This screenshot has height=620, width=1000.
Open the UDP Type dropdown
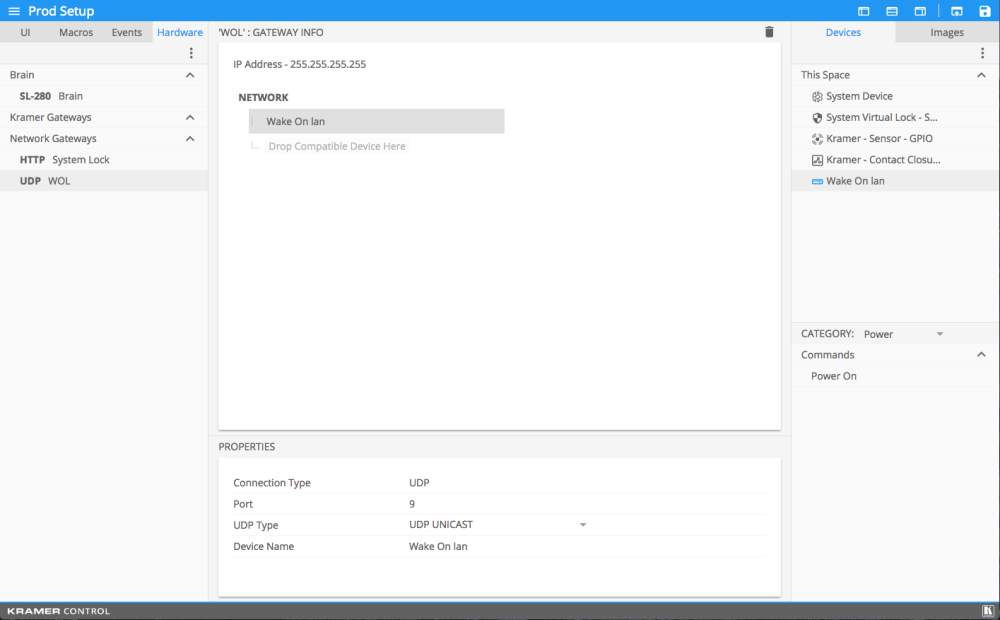click(497, 524)
